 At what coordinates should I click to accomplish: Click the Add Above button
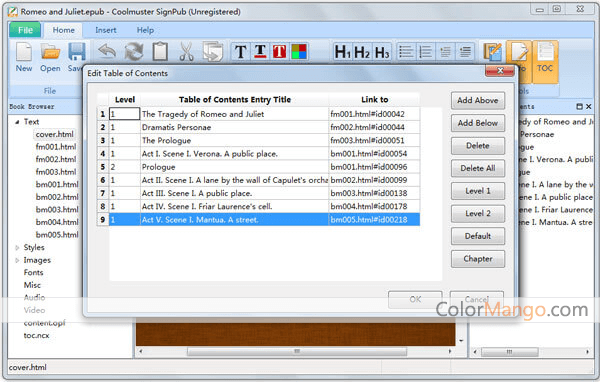tap(478, 101)
